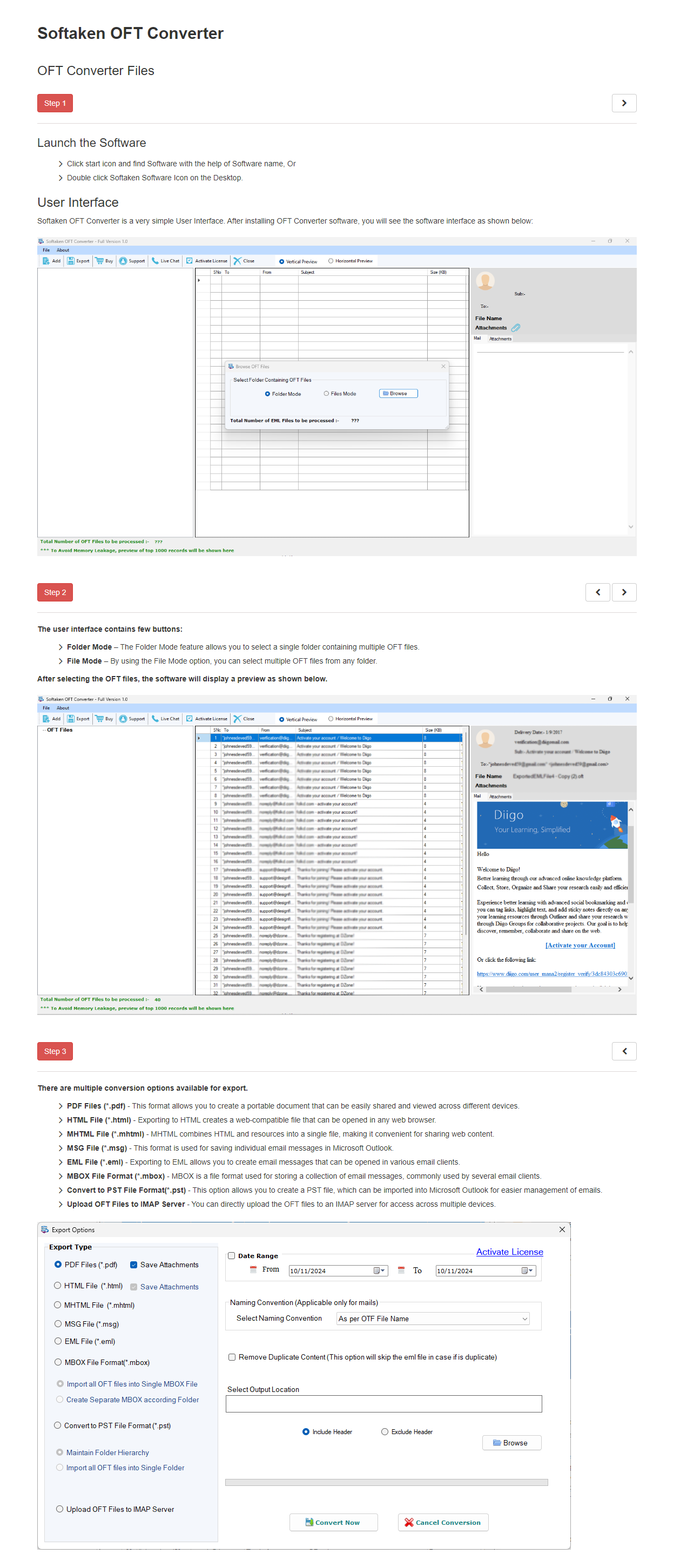This screenshot has height=1568, width=687.
Task: Click the Live Chat icon in the OFT preview screenshot
Action: [x=156, y=718]
